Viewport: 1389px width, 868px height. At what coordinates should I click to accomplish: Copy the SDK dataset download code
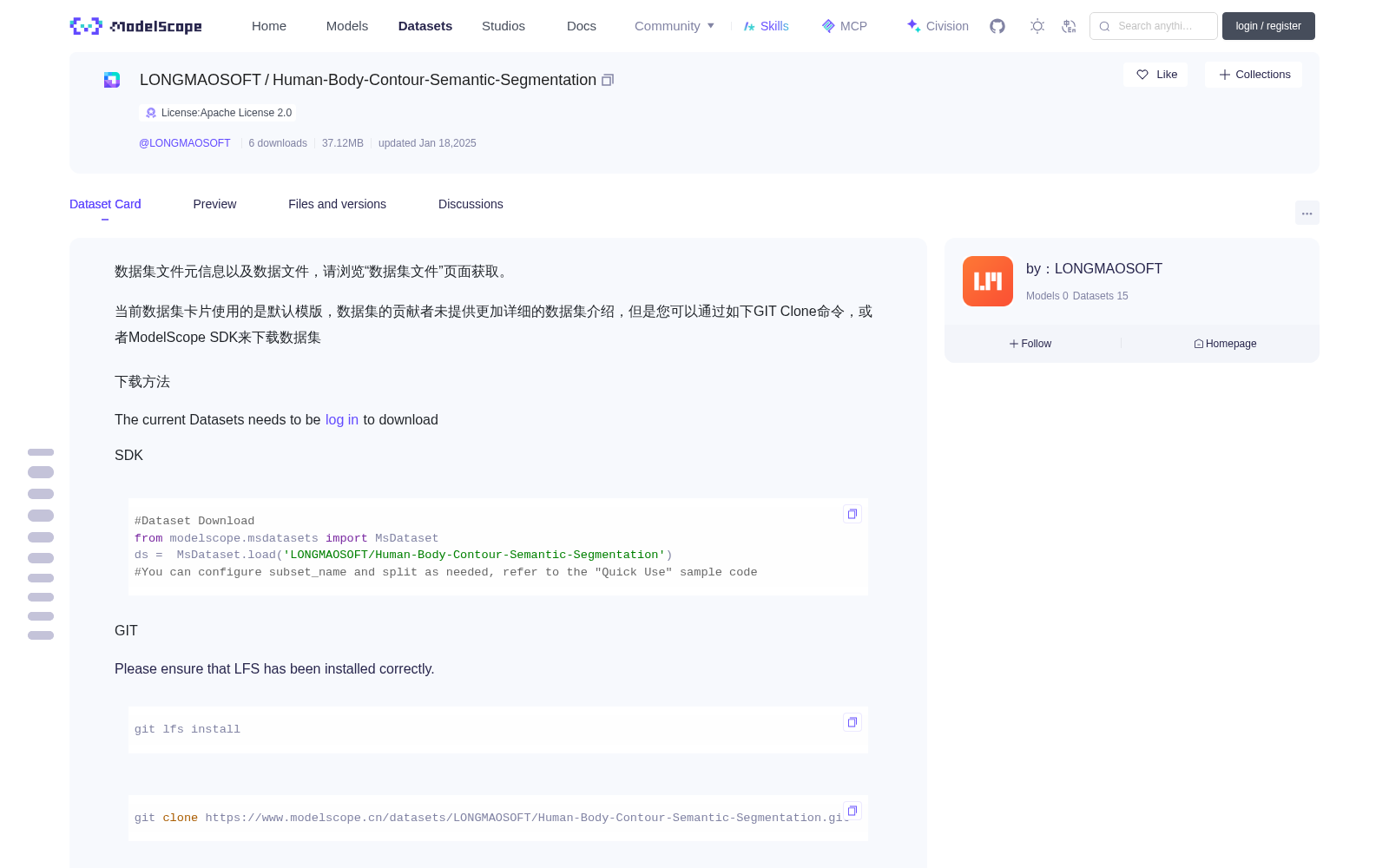(852, 514)
